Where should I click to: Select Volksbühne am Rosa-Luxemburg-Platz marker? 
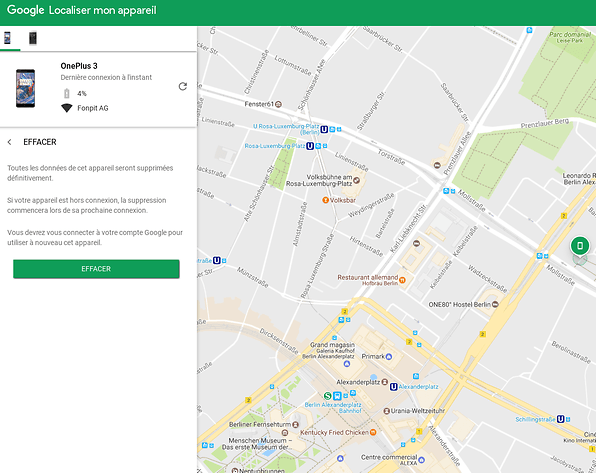(357, 180)
